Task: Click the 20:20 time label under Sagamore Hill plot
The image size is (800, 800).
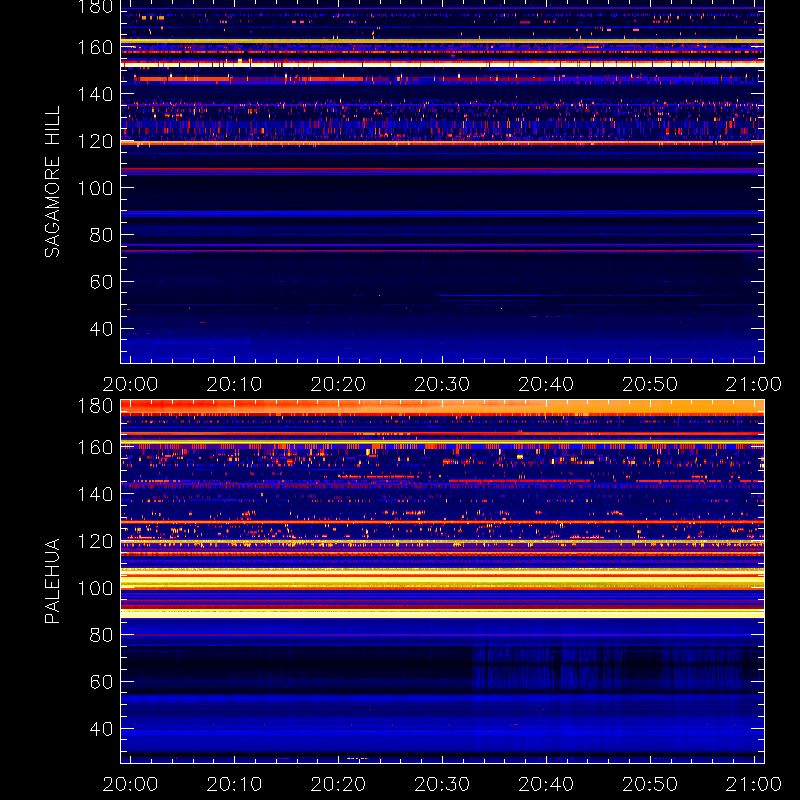Action: [x=338, y=384]
